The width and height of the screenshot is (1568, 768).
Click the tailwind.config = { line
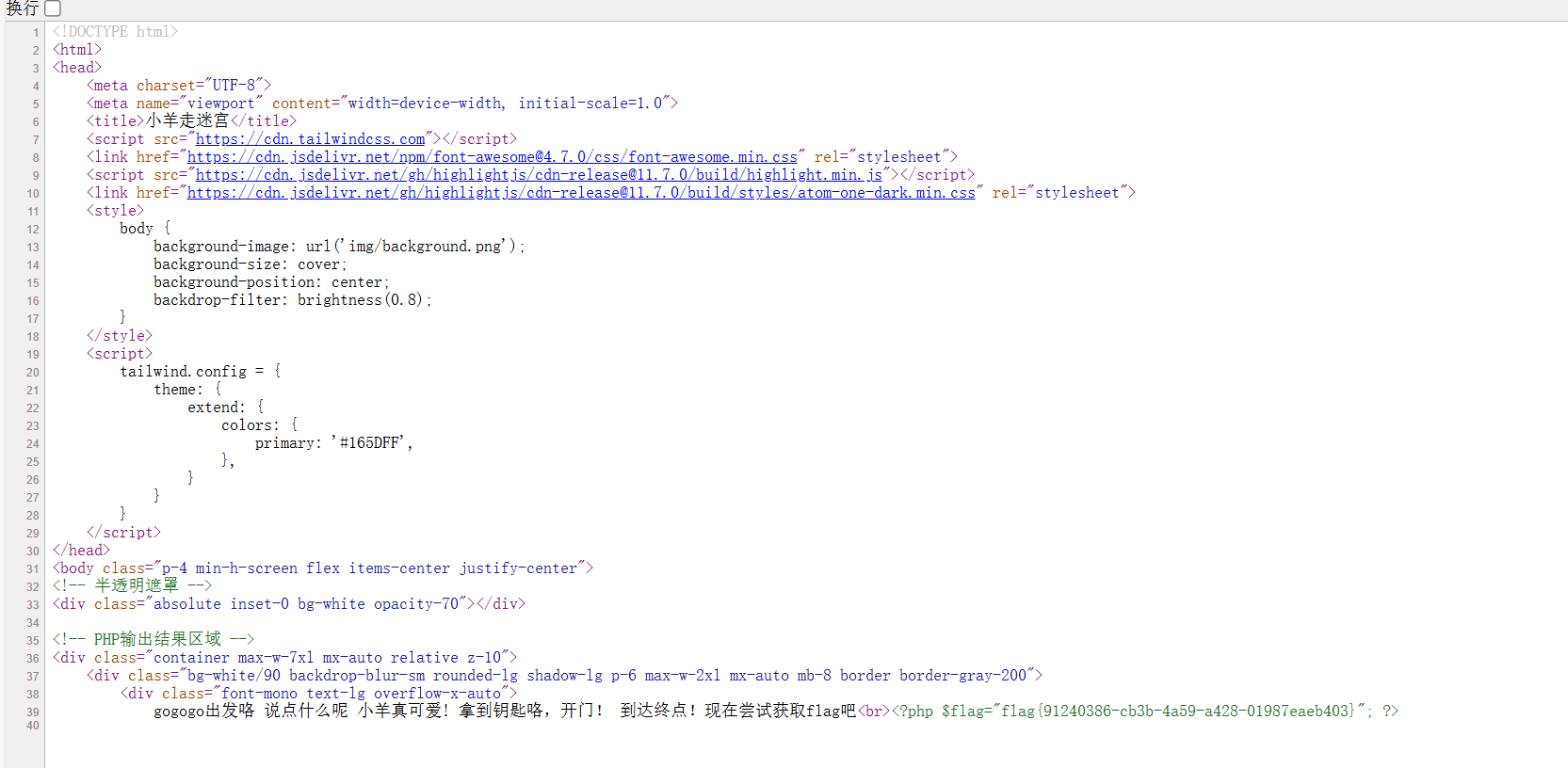(x=201, y=372)
